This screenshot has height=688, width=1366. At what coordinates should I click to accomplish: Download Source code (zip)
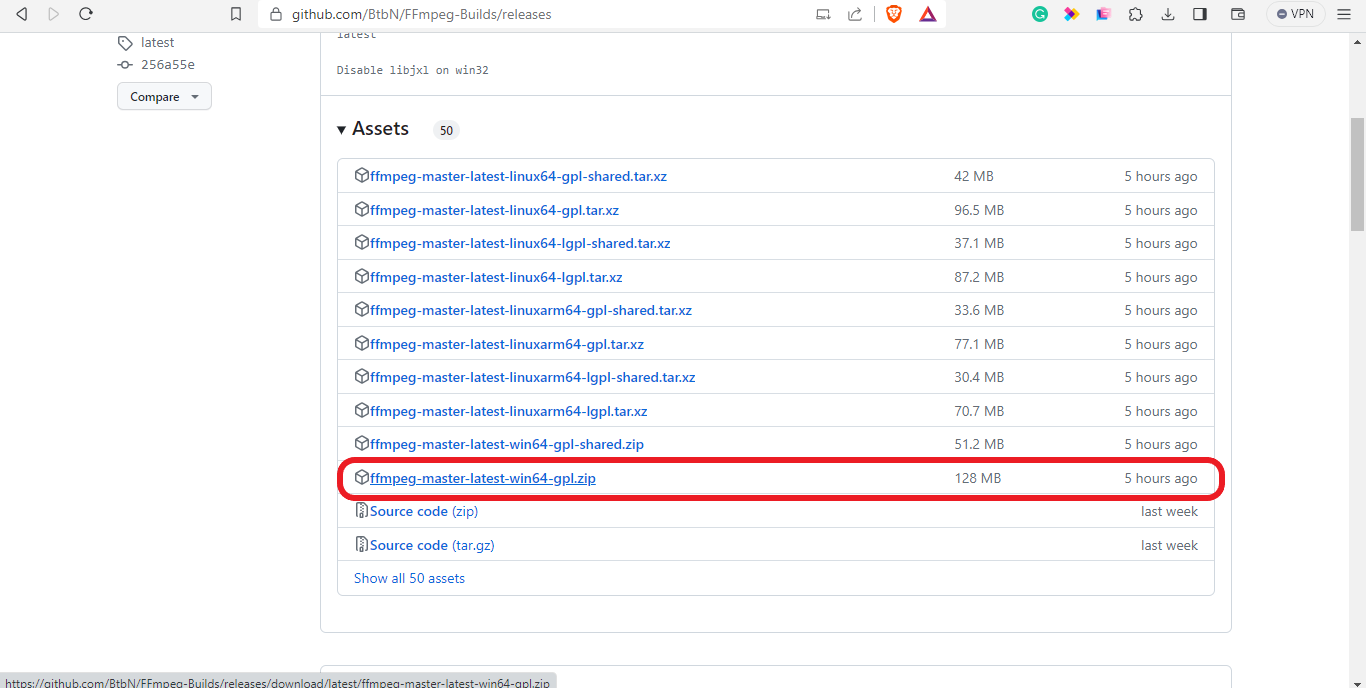[x=424, y=511]
